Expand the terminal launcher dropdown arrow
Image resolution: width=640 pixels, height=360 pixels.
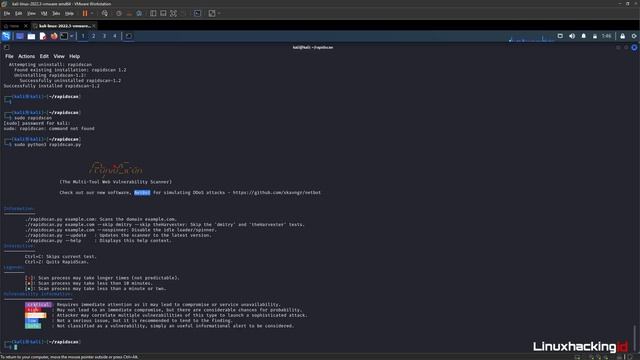(72, 36)
